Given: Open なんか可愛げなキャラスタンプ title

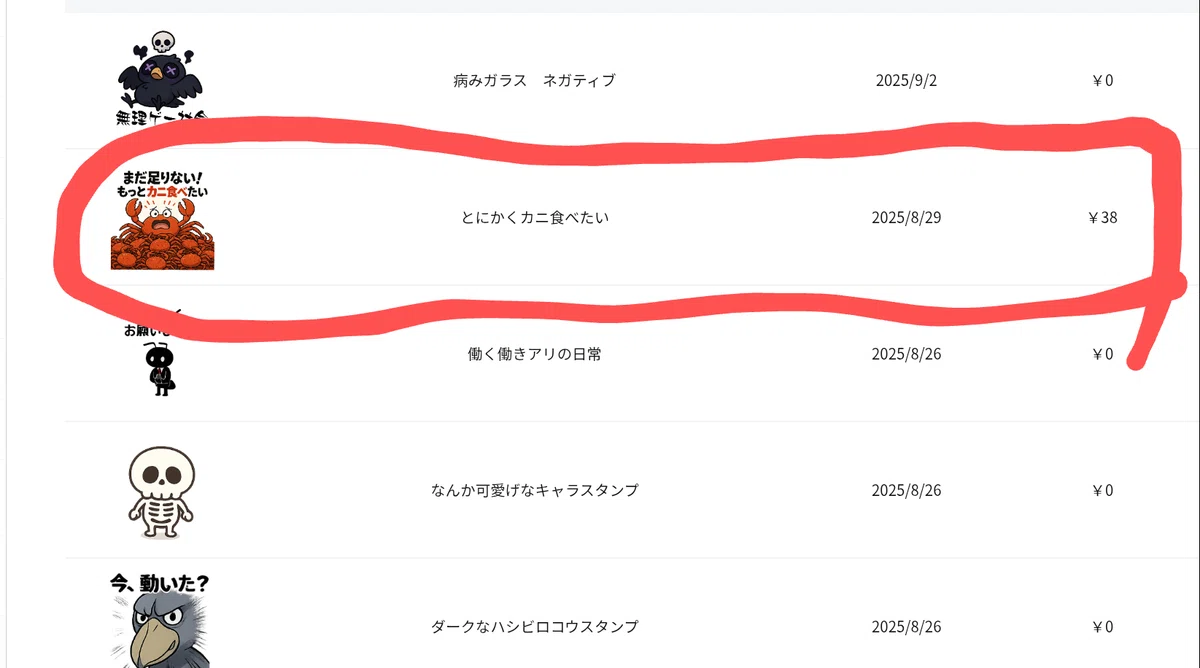Looking at the screenshot, I should (534, 490).
